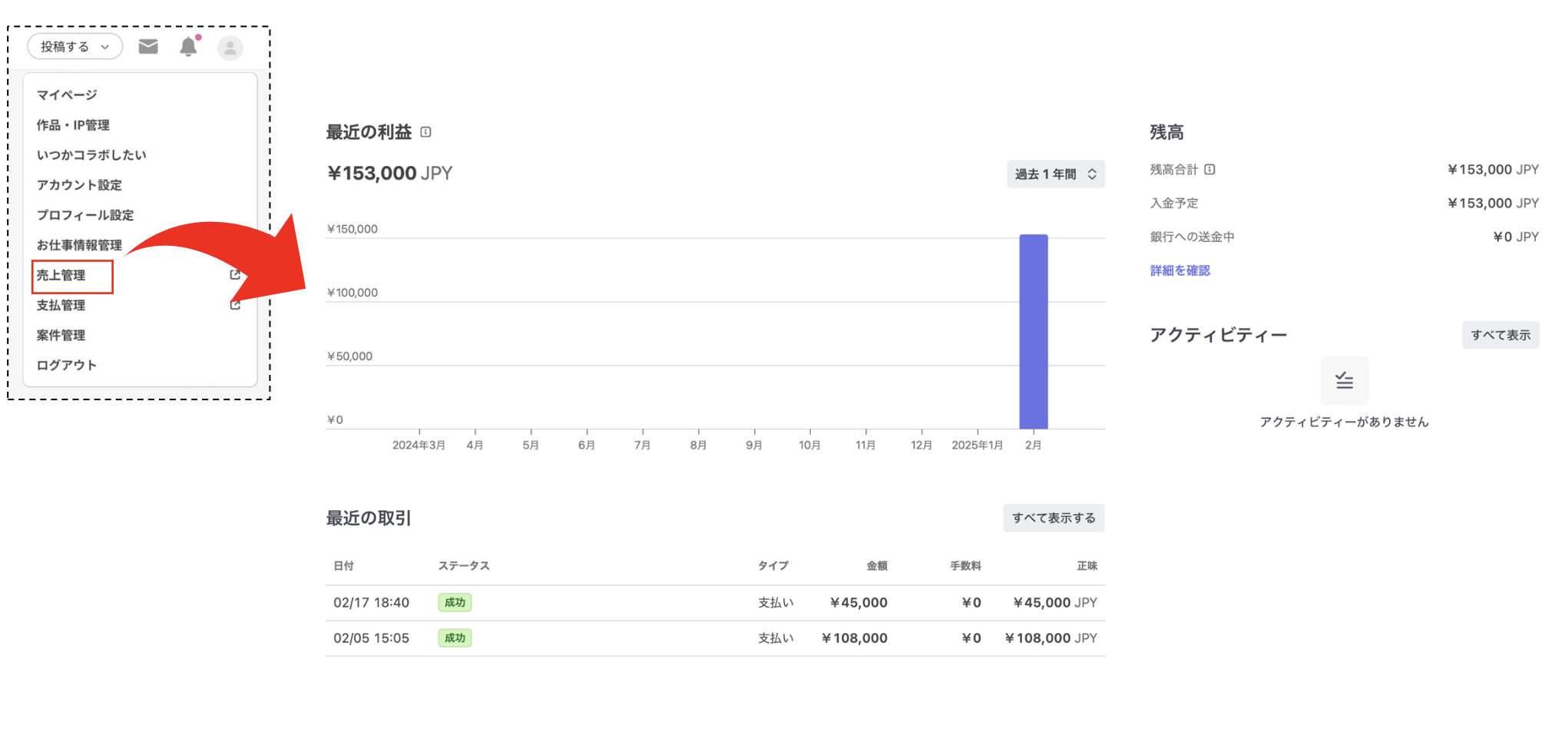This screenshot has height=742, width=1568.
Task: Click external link icon for 売上管理
Action: click(x=235, y=275)
